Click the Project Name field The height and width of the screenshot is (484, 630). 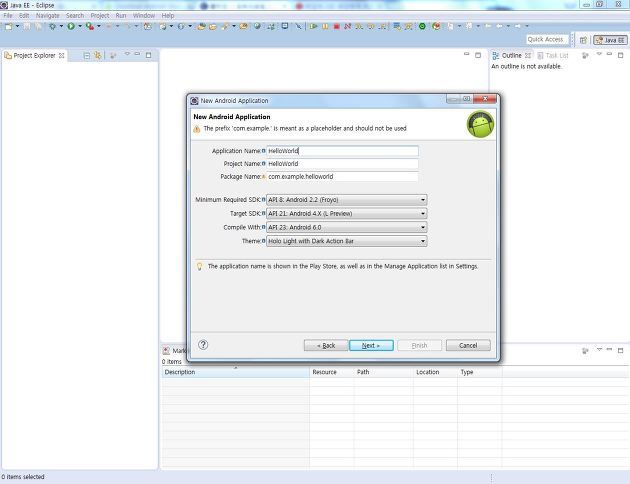(x=342, y=164)
